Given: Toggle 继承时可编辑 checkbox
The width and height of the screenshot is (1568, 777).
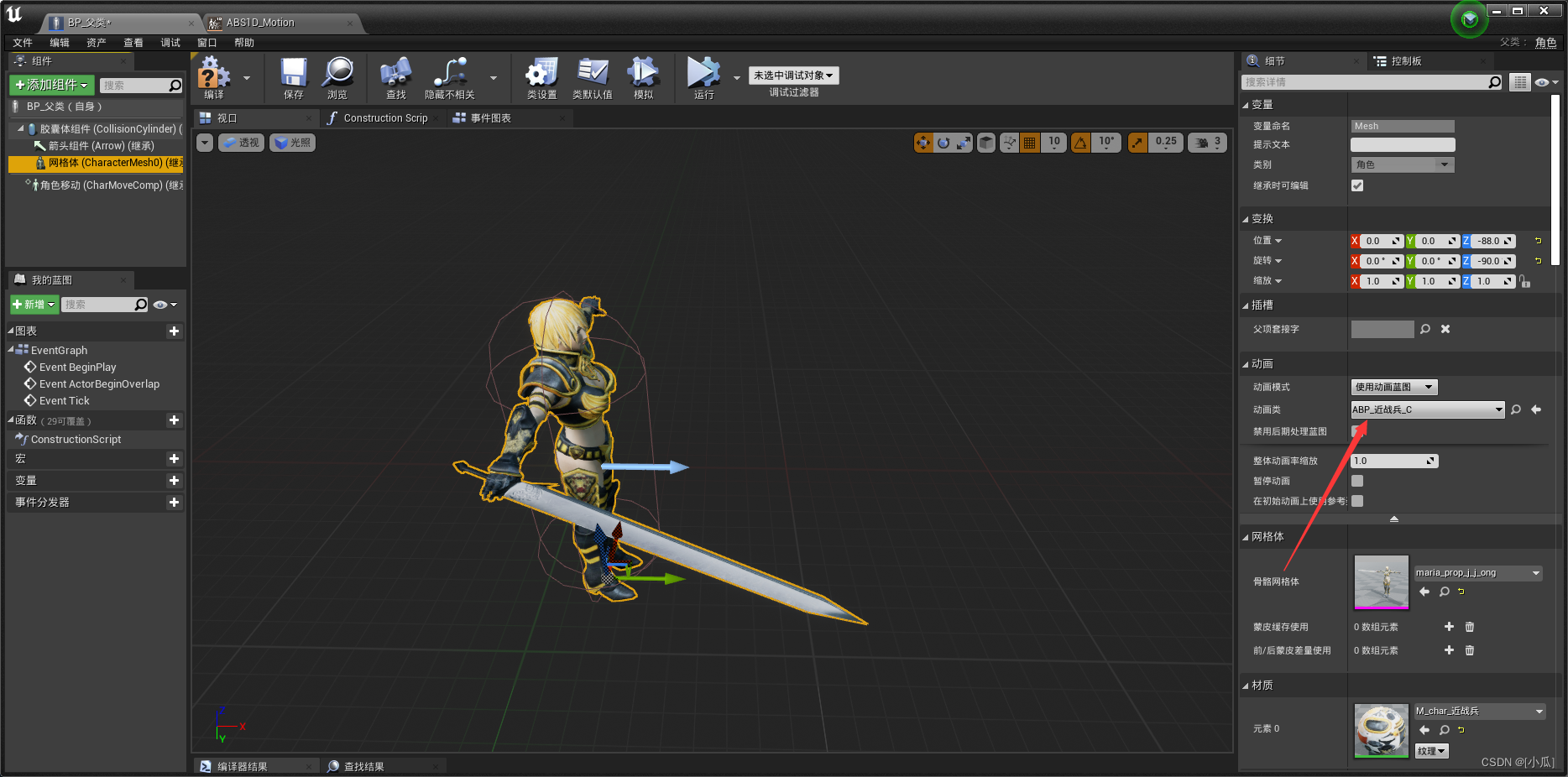Looking at the screenshot, I should (1357, 185).
